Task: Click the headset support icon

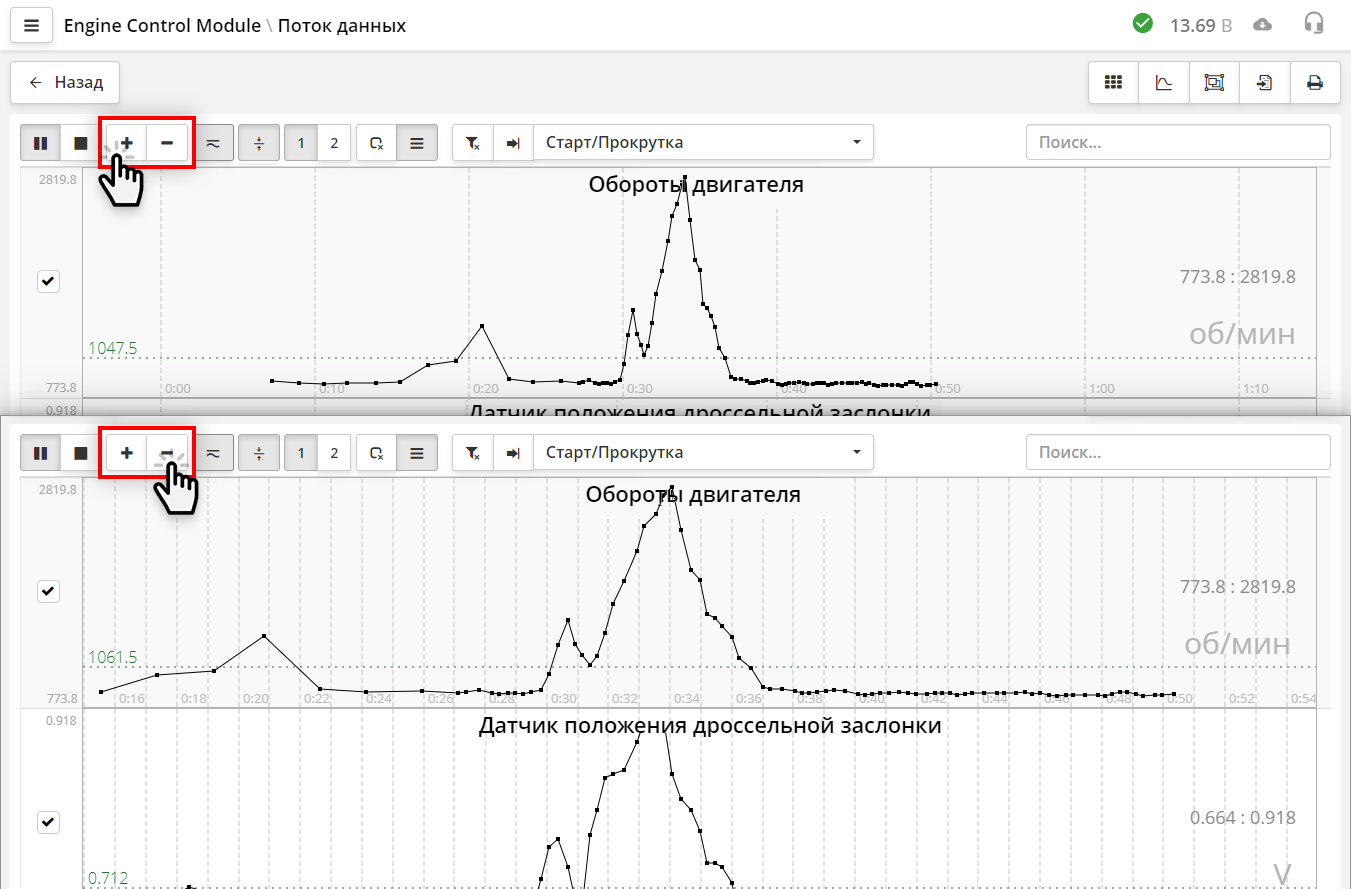Action: (1313, 24)
